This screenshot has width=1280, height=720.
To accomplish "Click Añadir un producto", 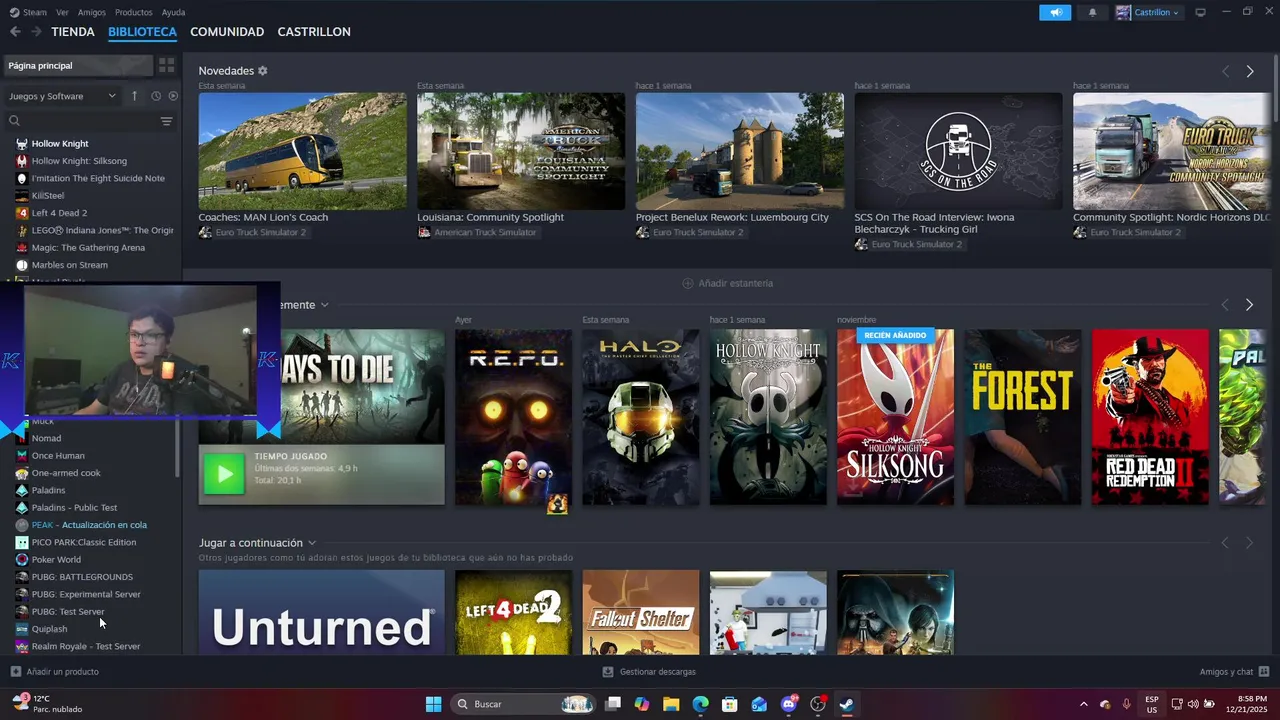I will (55, 672).
